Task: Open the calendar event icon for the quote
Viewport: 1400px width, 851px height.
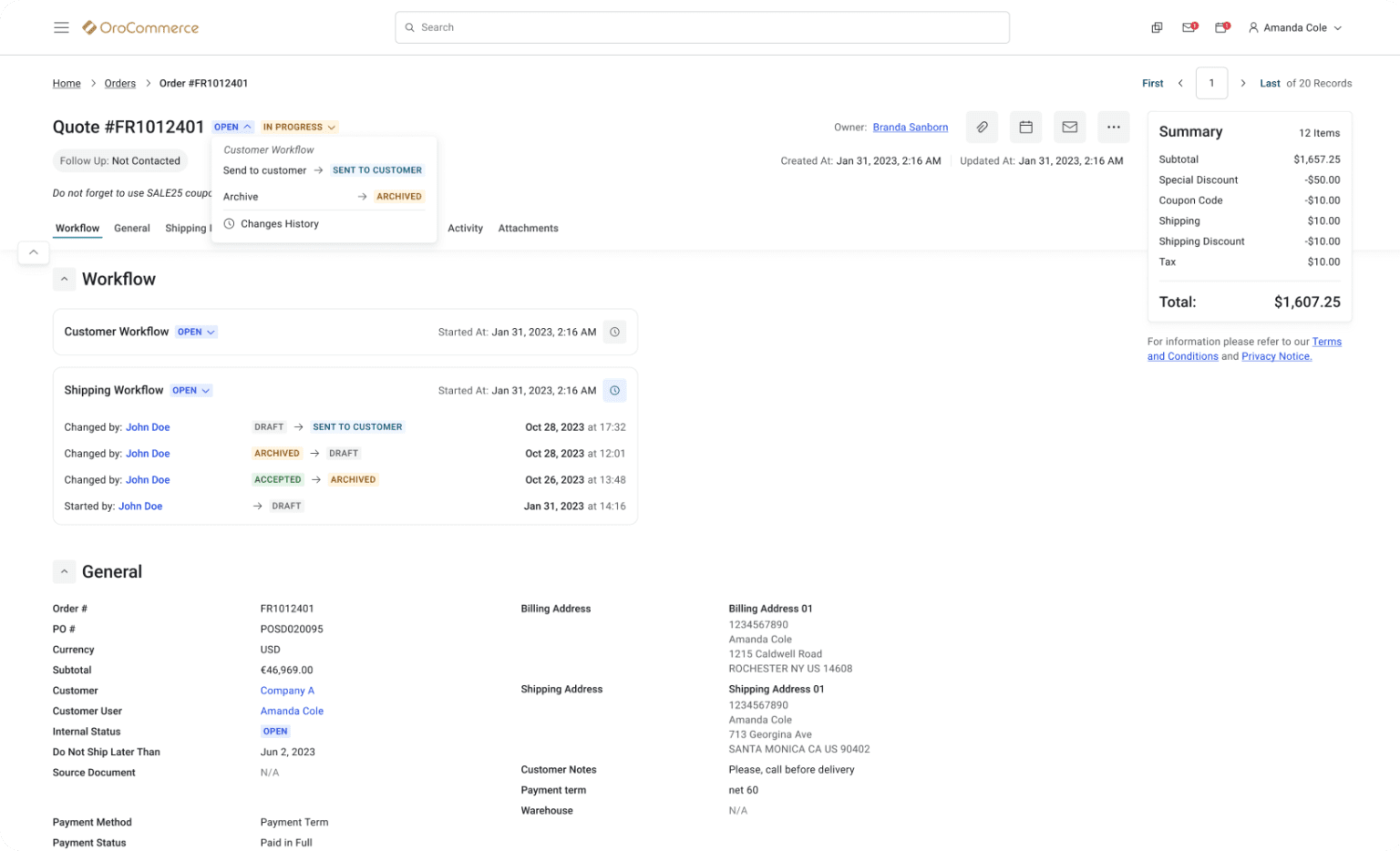Action: coord(1025,127)
